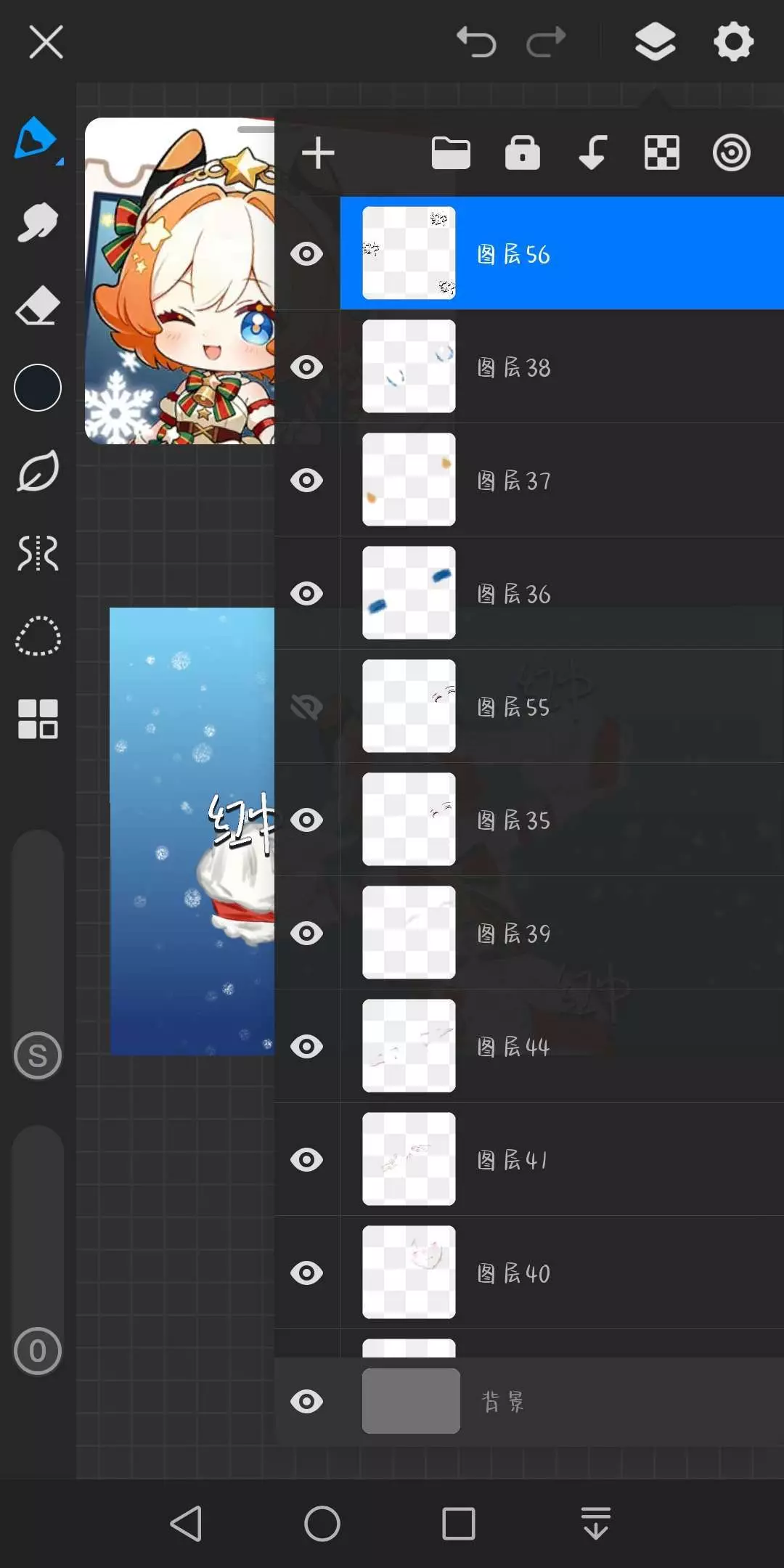The image size is (784, 1568).
Task: Open the settings gear menu
Action: (734, 42)
